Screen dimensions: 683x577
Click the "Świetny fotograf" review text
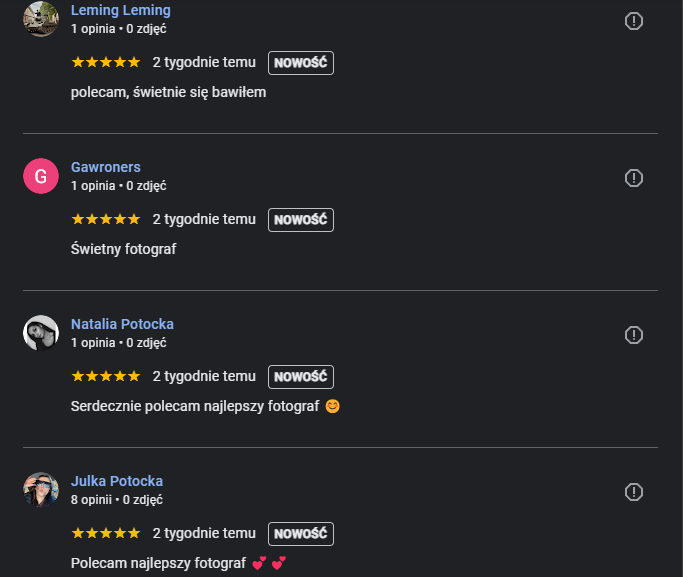(x=124, y=249)
